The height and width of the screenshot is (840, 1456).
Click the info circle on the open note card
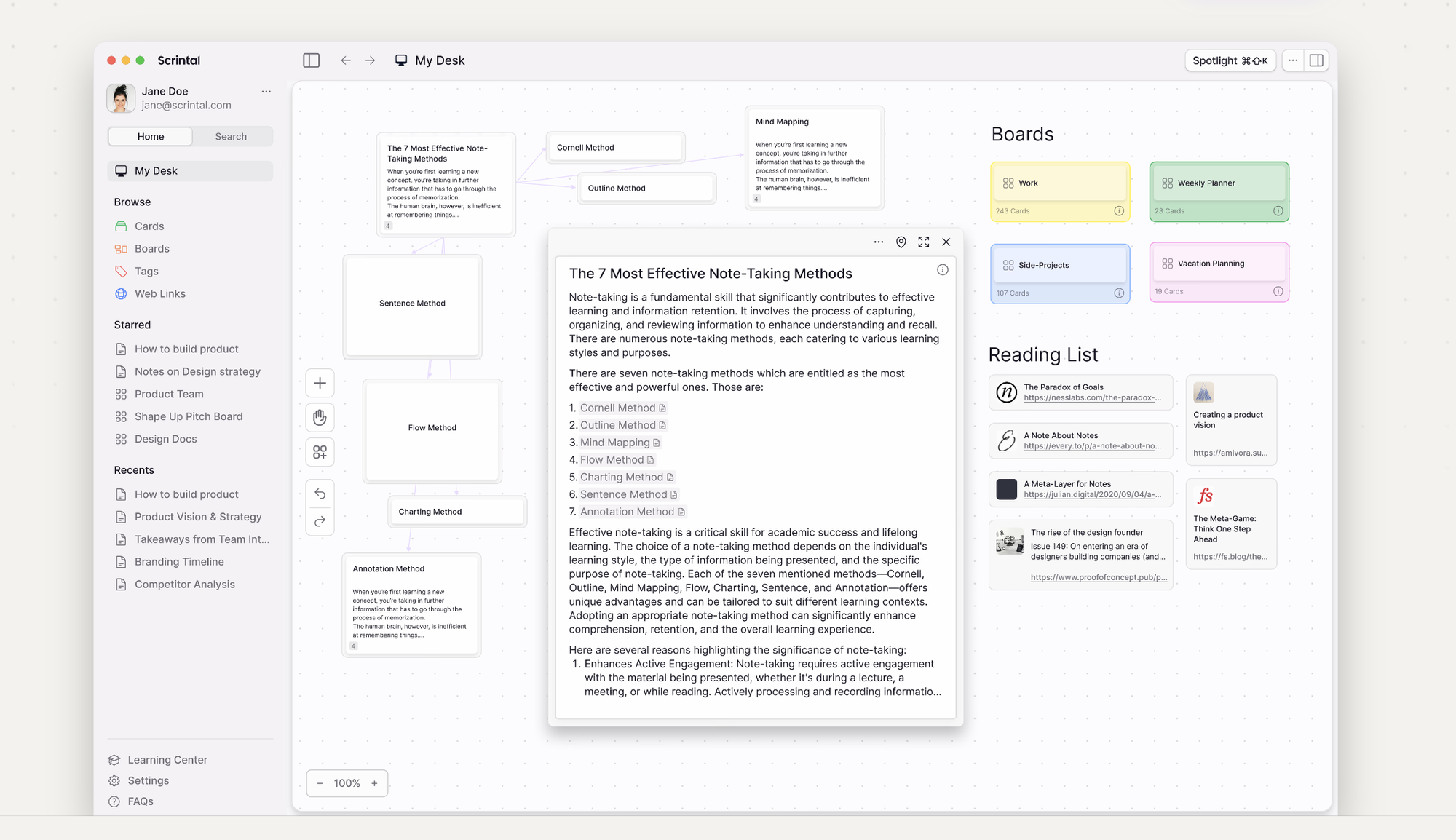tap(942, 269)
